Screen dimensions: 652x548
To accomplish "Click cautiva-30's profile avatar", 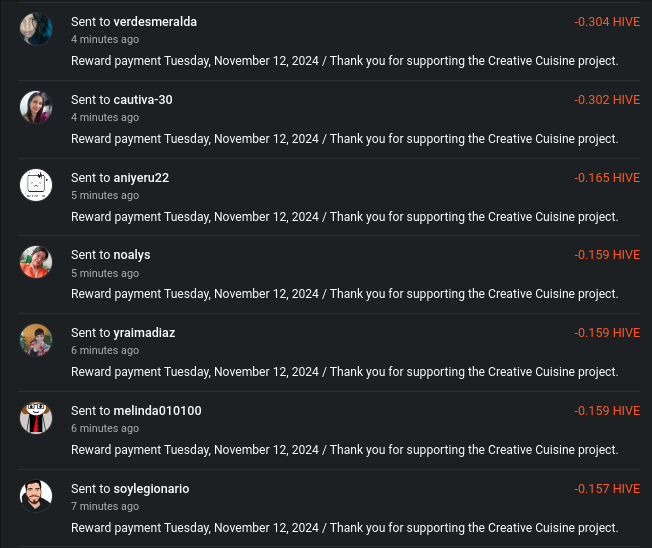I will coord(36,107).
